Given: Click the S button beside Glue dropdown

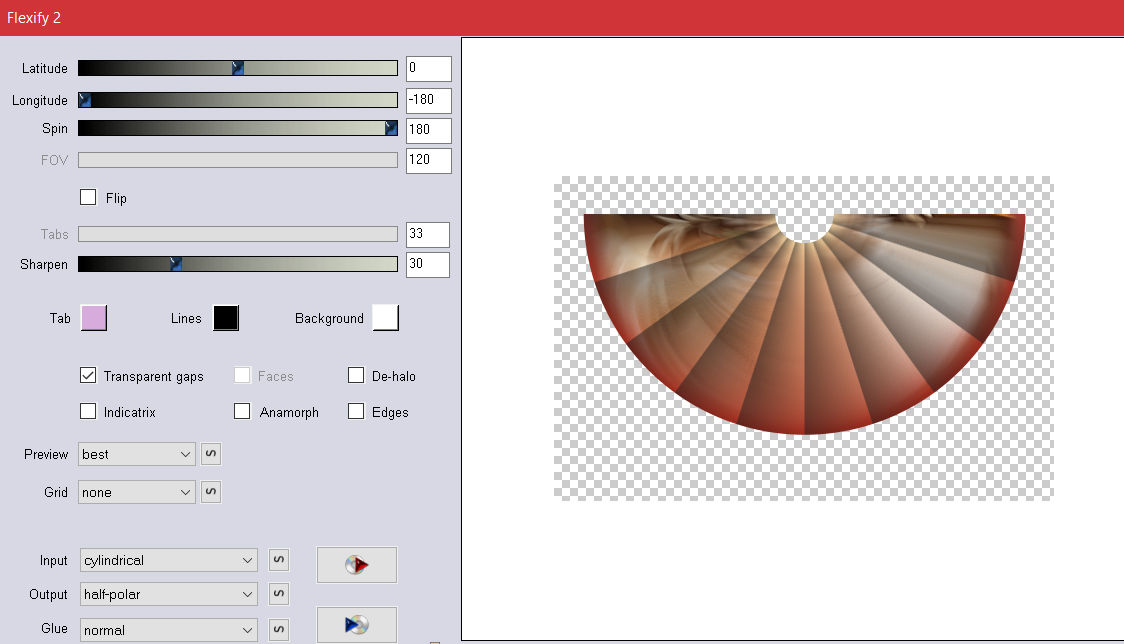Looking at the screenshot, I should (279, 629).
